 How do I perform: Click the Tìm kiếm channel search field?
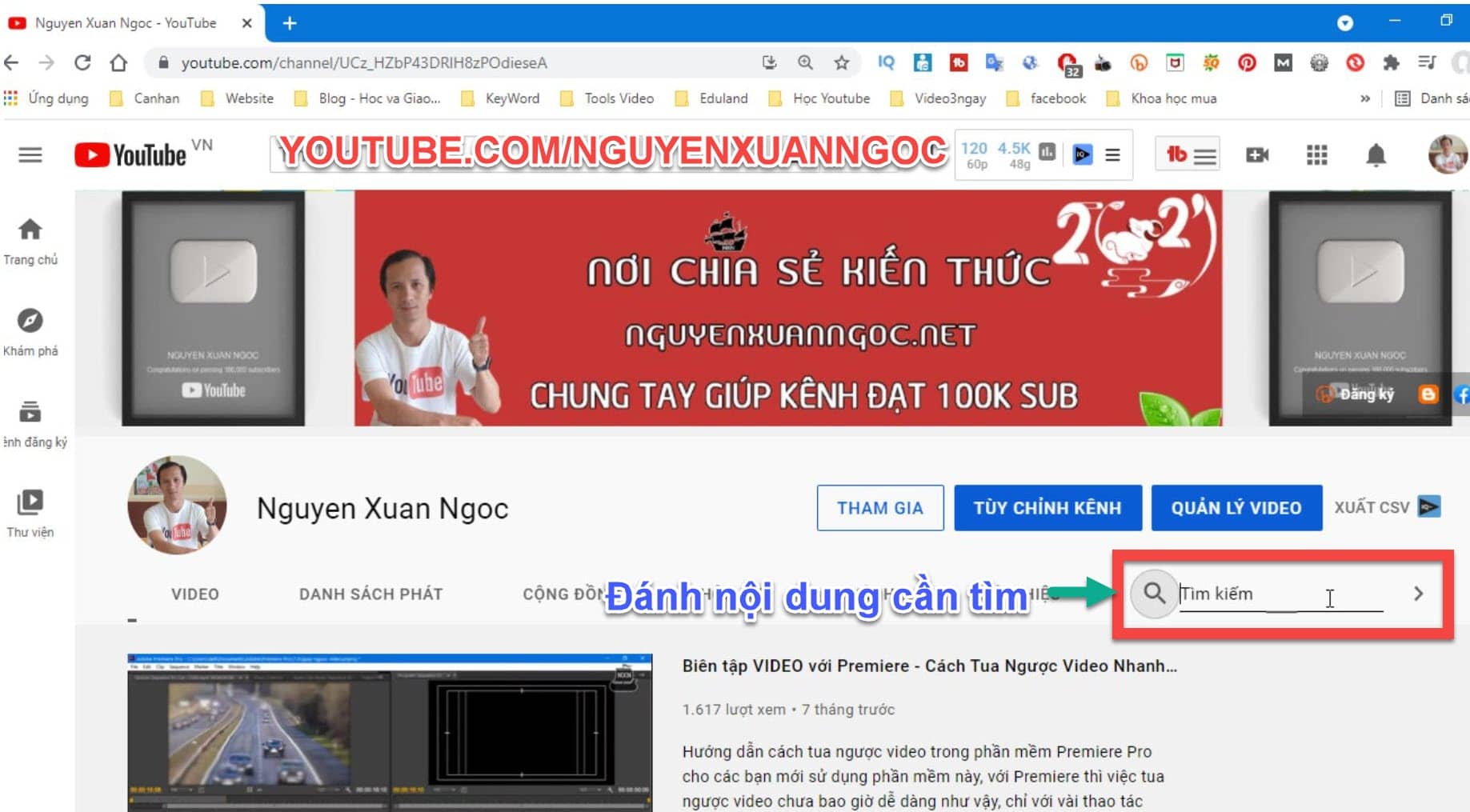(1281, 594)
